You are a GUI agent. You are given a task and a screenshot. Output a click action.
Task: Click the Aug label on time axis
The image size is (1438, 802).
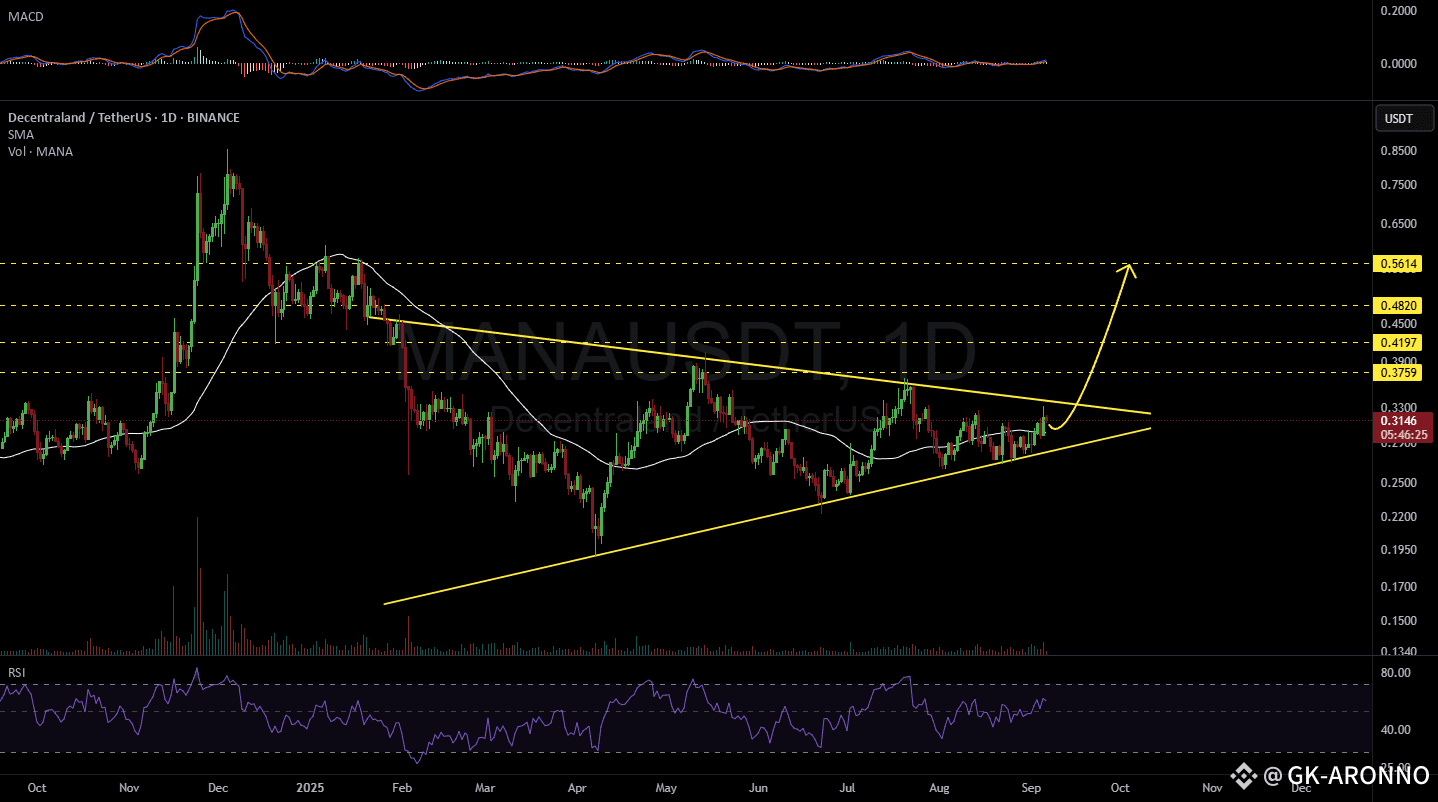939,787
